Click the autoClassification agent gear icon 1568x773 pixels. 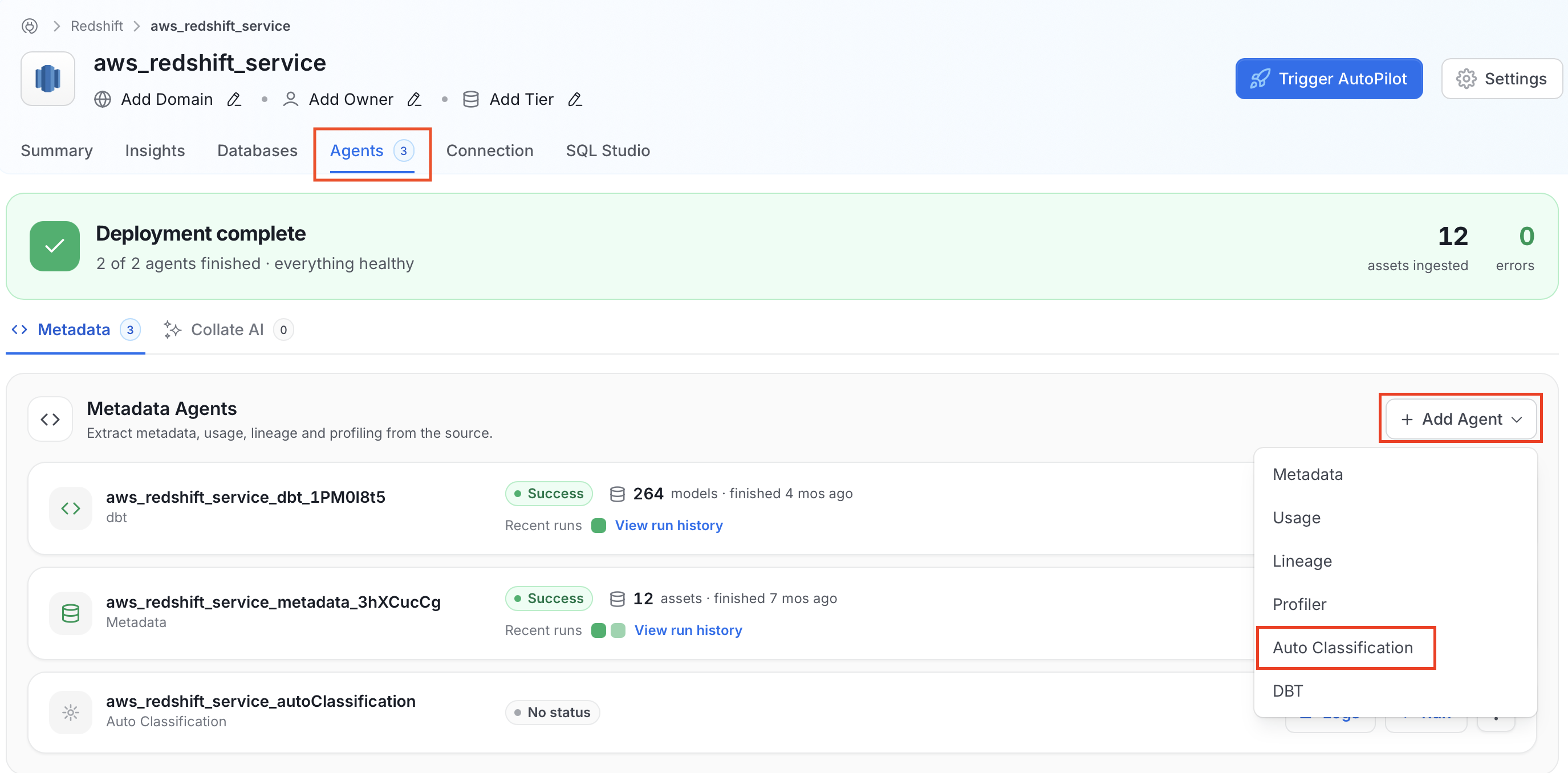pos(71,712)
